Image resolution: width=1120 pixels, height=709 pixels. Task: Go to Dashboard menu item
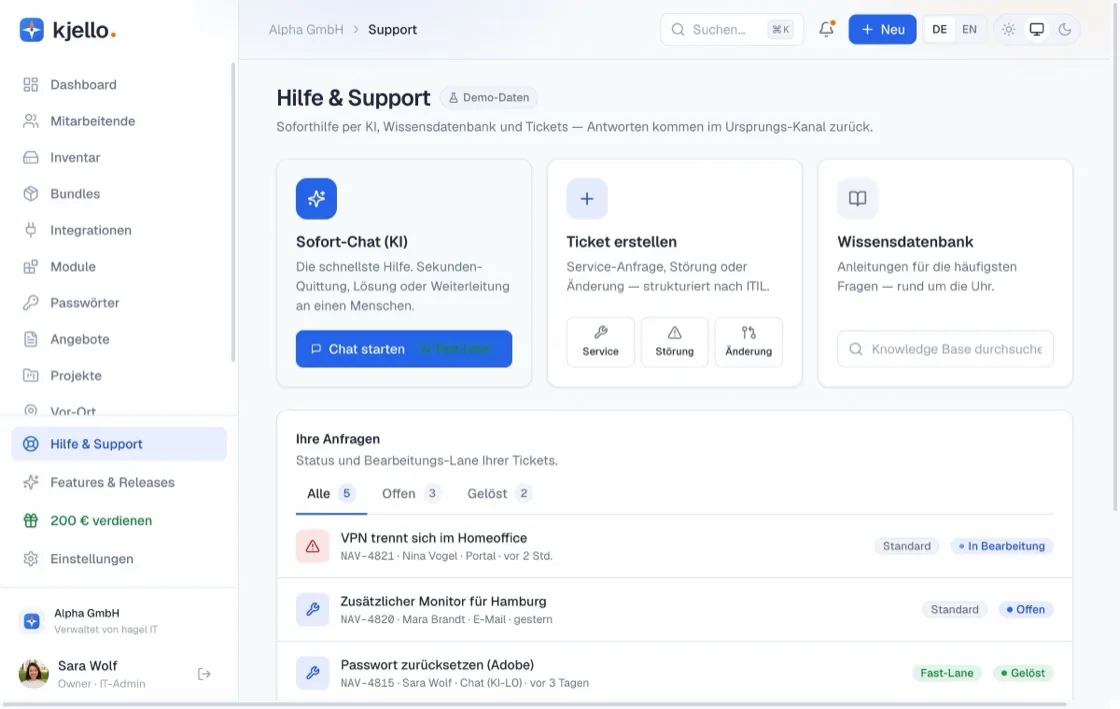pyautogui.click(x=119, y=84)
